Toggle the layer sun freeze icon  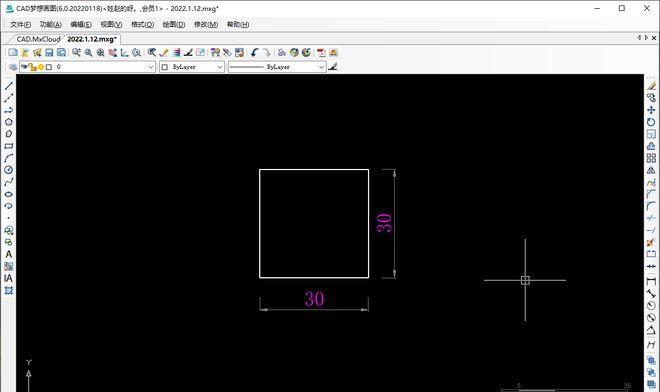click(x=41, y=67)
